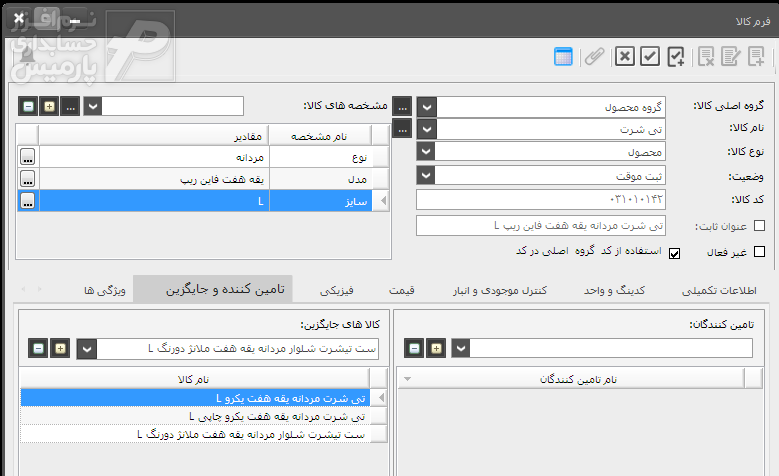Open the attachment paperclip icon

click(x=594, y=57)
